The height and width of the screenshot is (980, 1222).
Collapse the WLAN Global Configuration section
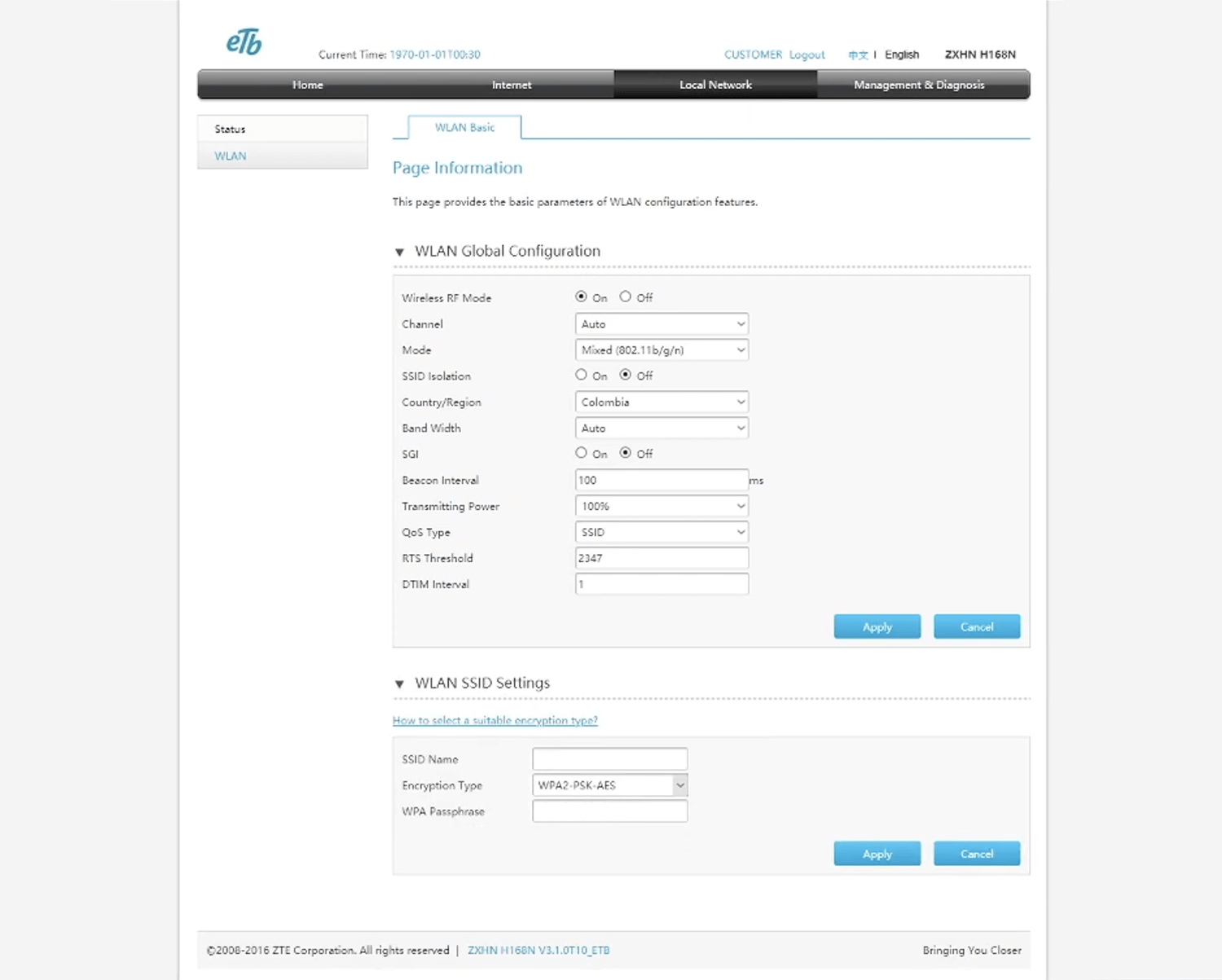[x=399, y=253]
